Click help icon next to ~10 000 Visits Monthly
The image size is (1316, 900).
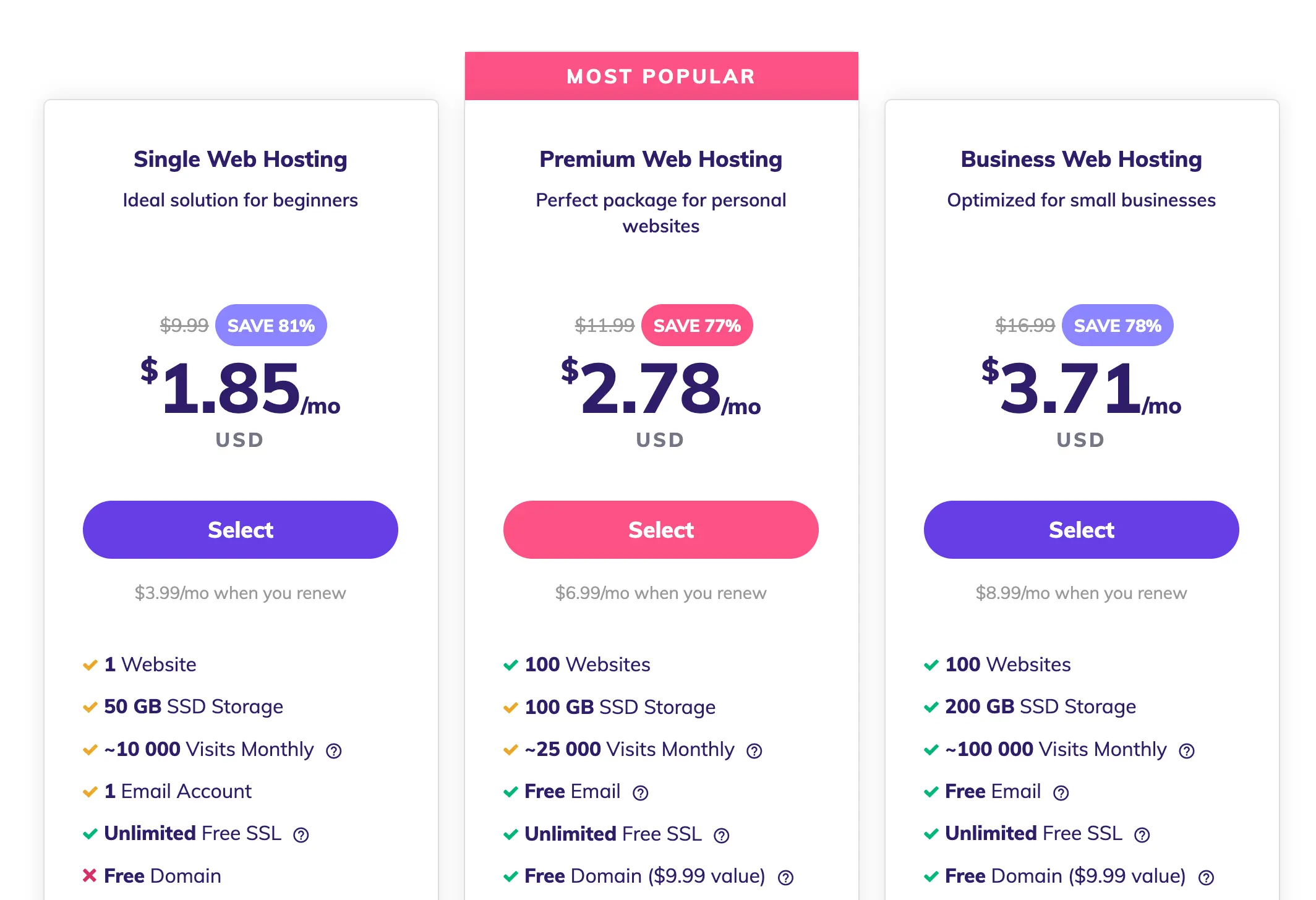click(334, 751)
